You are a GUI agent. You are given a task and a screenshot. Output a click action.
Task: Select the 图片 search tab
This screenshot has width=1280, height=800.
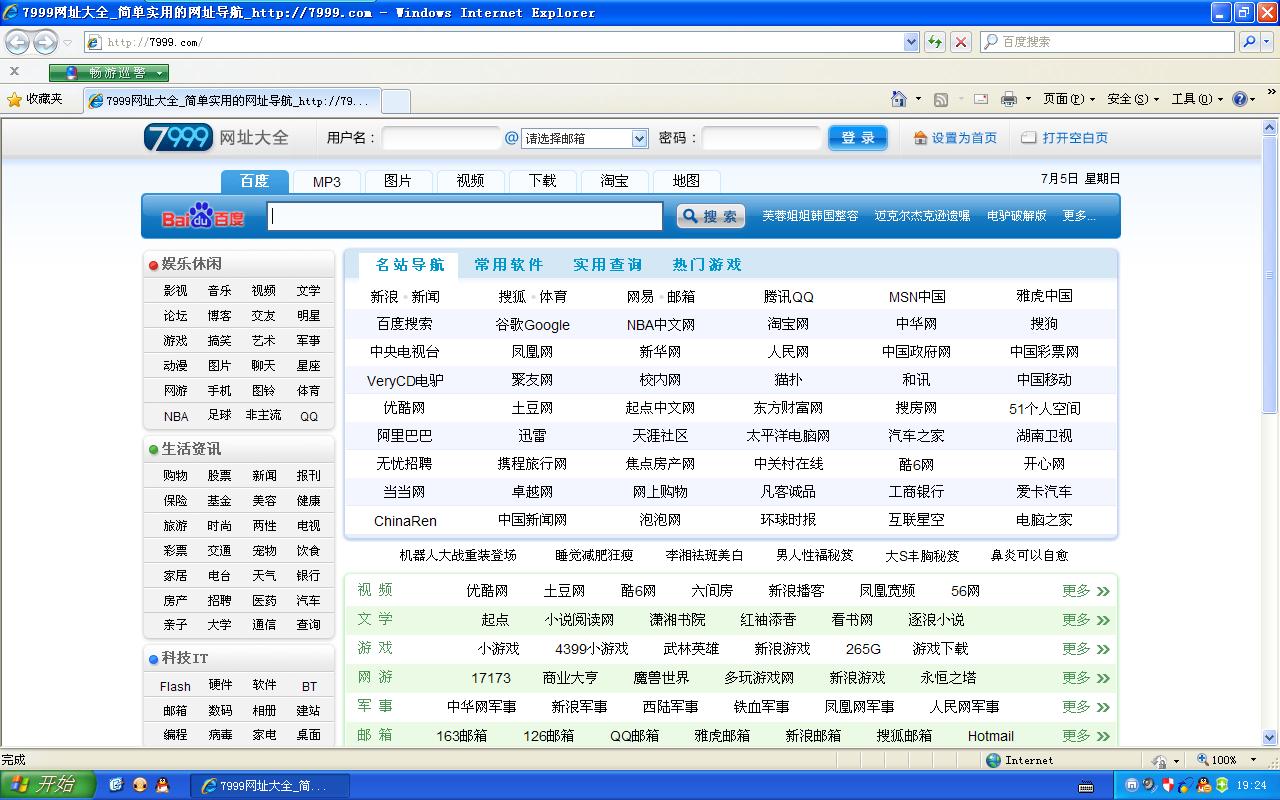397,181
